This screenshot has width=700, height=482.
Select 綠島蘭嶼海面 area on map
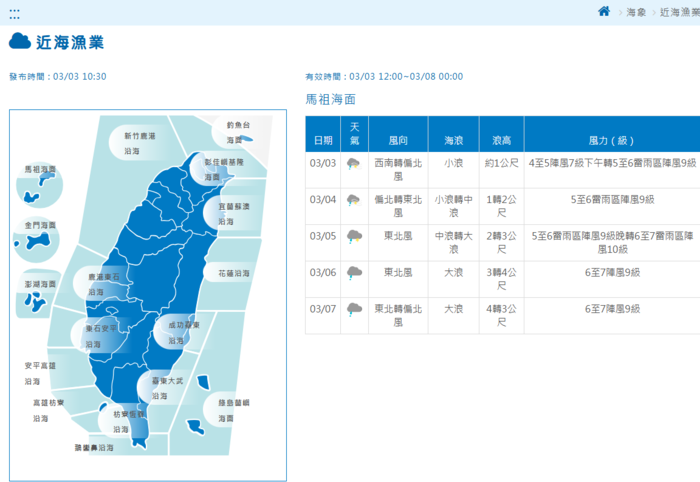coord(234,409)
